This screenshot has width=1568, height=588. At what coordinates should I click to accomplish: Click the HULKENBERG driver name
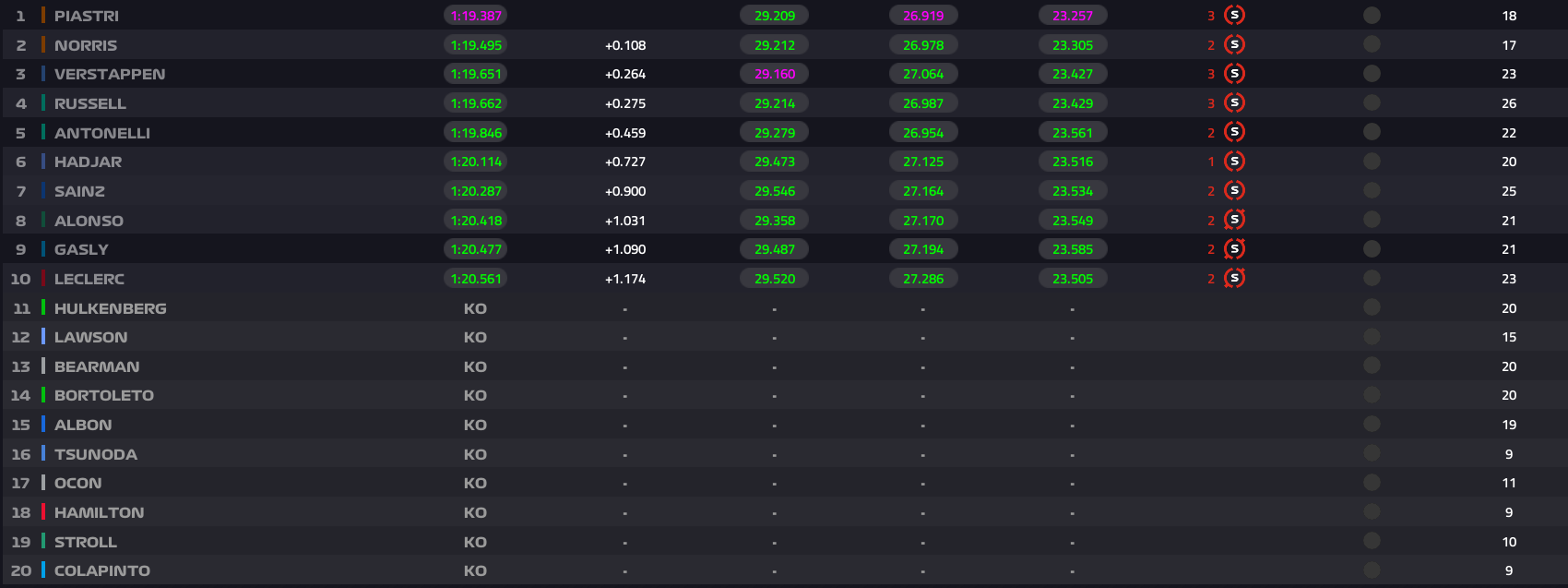pos(111,308)
